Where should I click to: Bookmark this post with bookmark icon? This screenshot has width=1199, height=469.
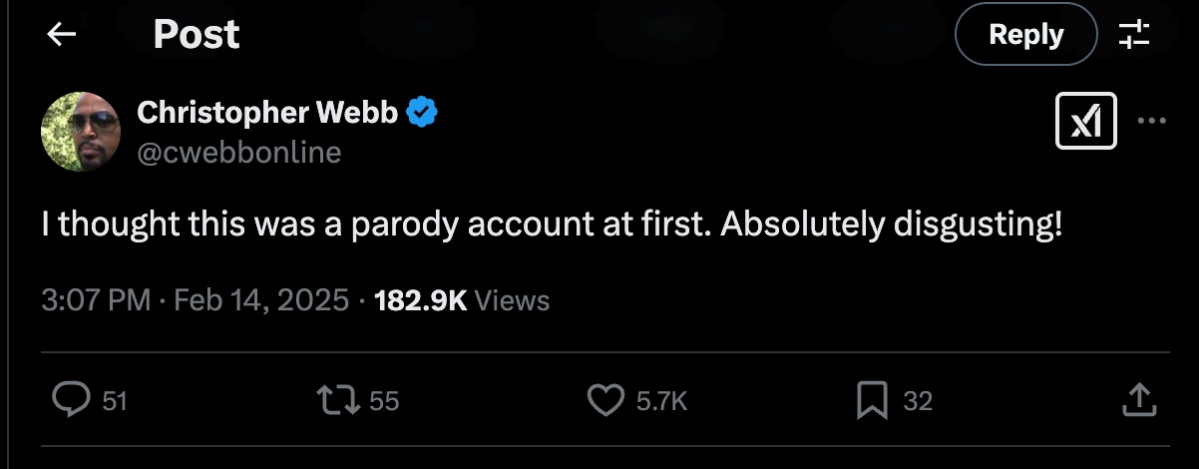tap(872, 401)
